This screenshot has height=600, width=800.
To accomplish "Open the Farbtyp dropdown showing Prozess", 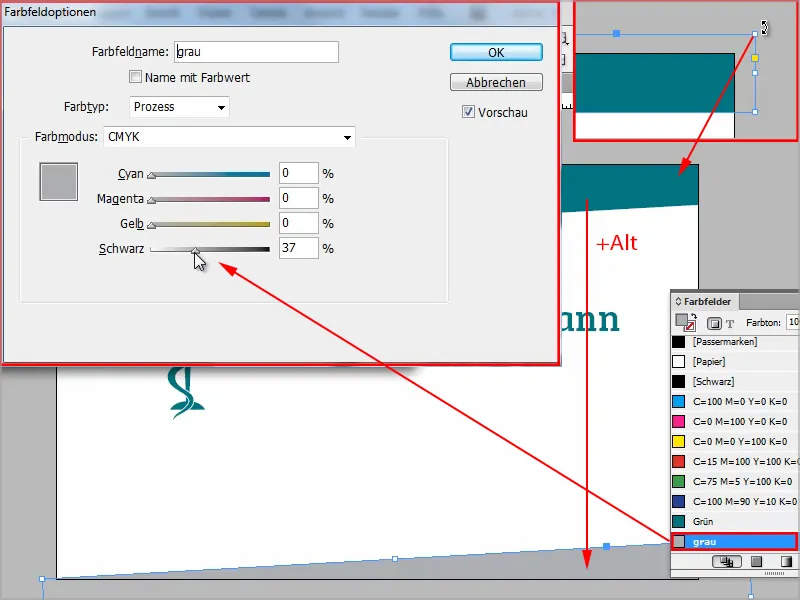I will tap(179, 107).
